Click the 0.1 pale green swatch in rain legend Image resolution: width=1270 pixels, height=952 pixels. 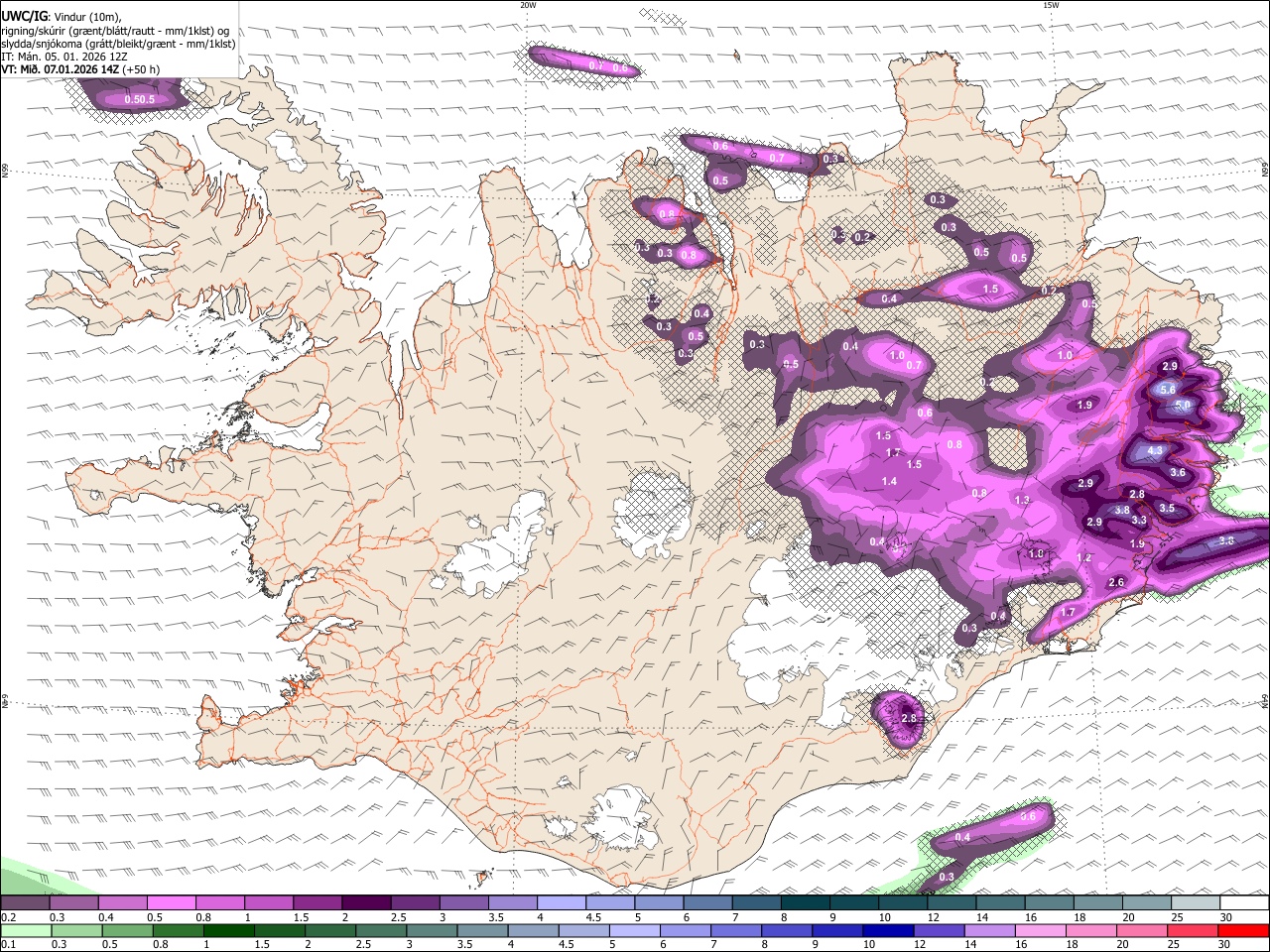coord(25,930)
